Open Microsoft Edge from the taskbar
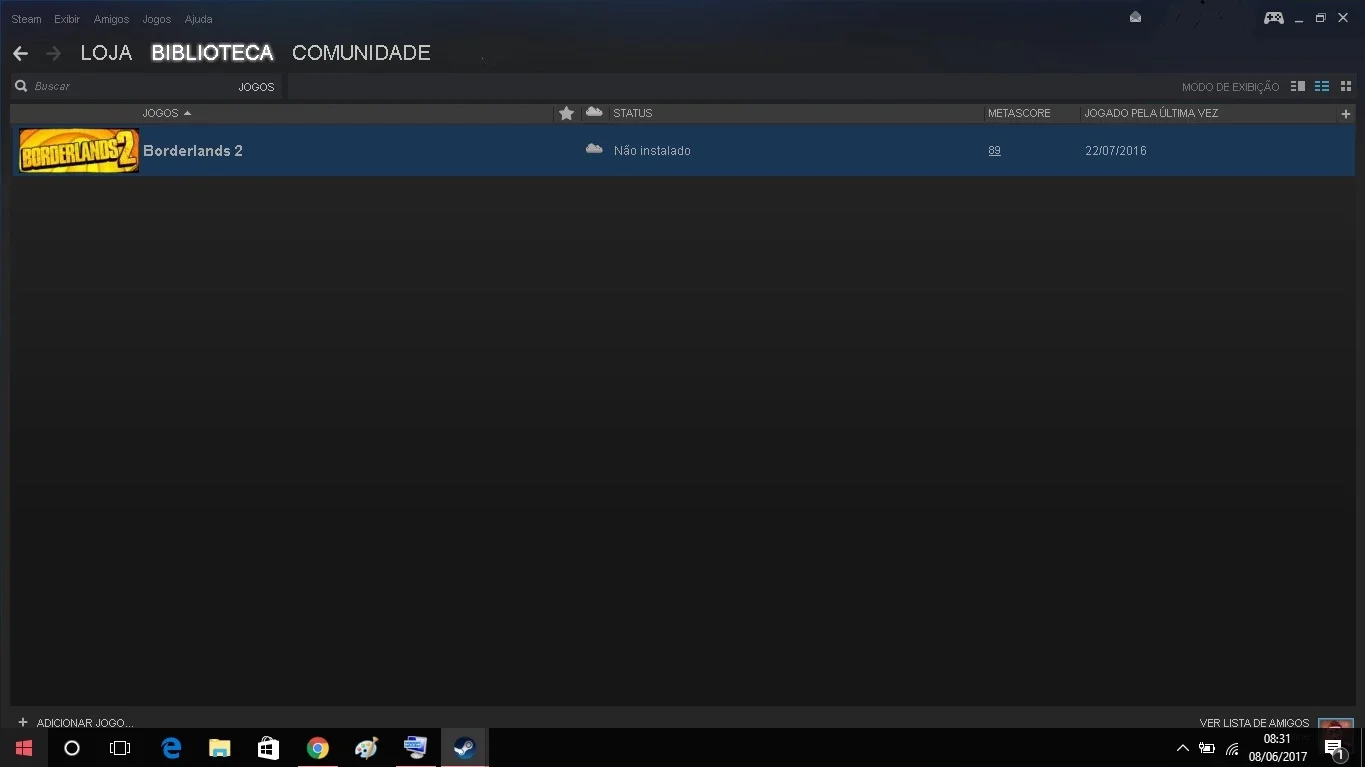The image size is (1365, 767). click(171, 748)
